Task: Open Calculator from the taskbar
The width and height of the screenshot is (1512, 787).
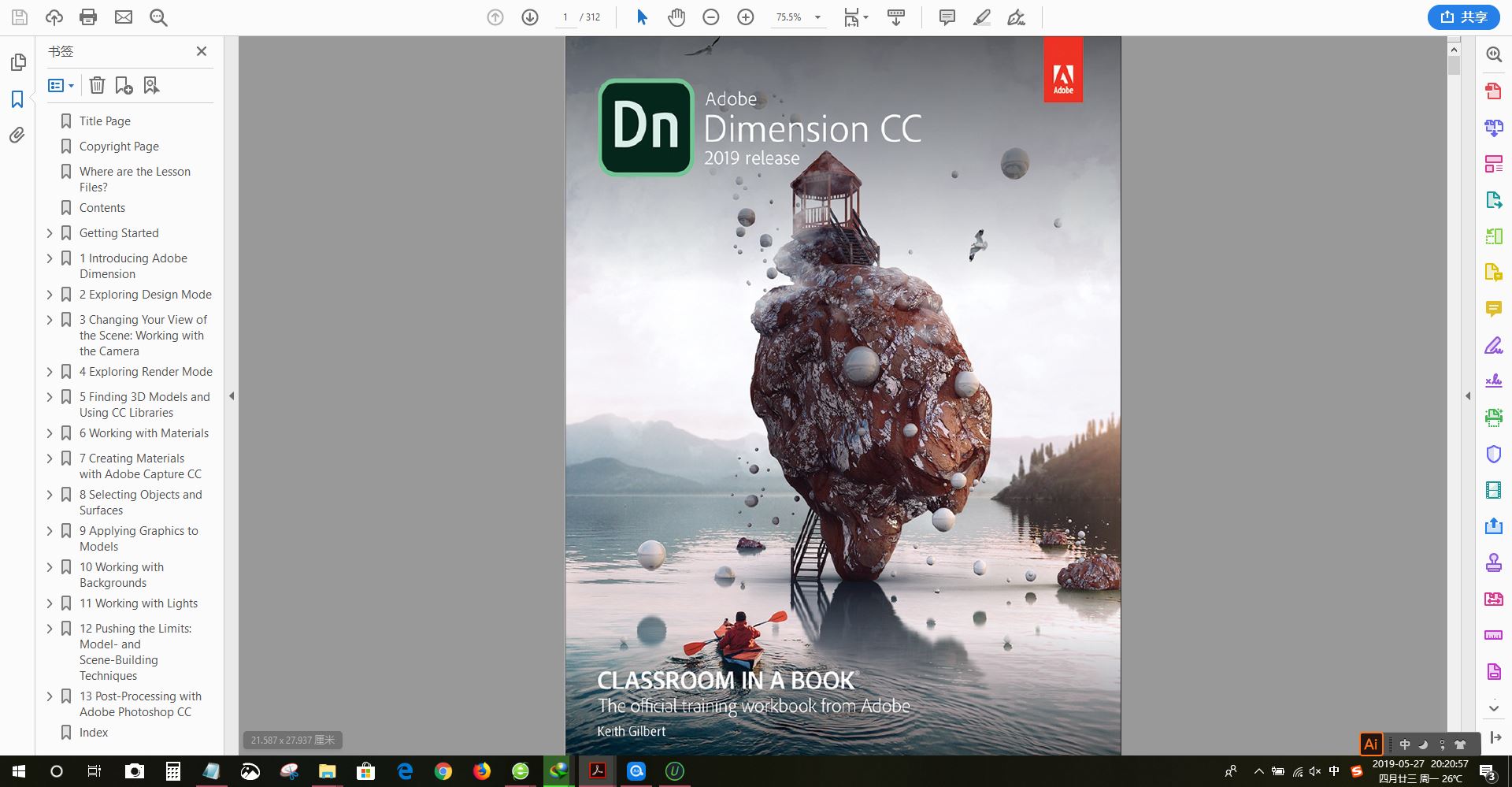Action: pyautogui.click(x=173, y=771)
